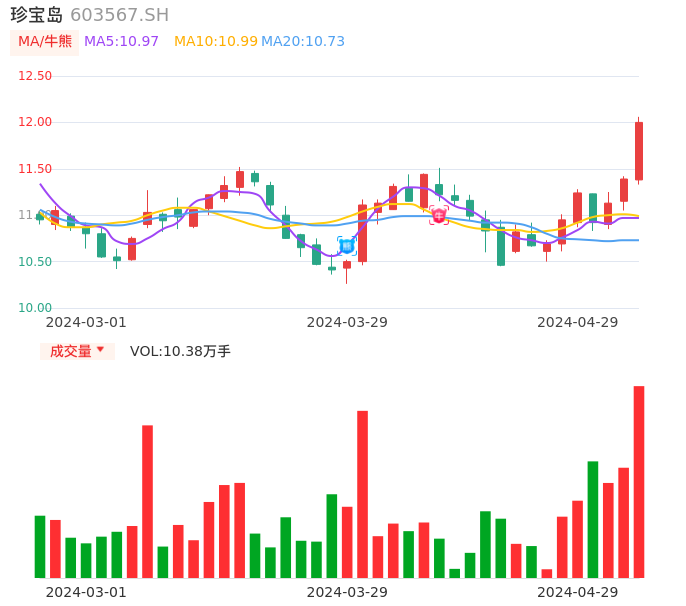Click the 成交量 volume label
The image size is (686, 606).
(71, 351)
